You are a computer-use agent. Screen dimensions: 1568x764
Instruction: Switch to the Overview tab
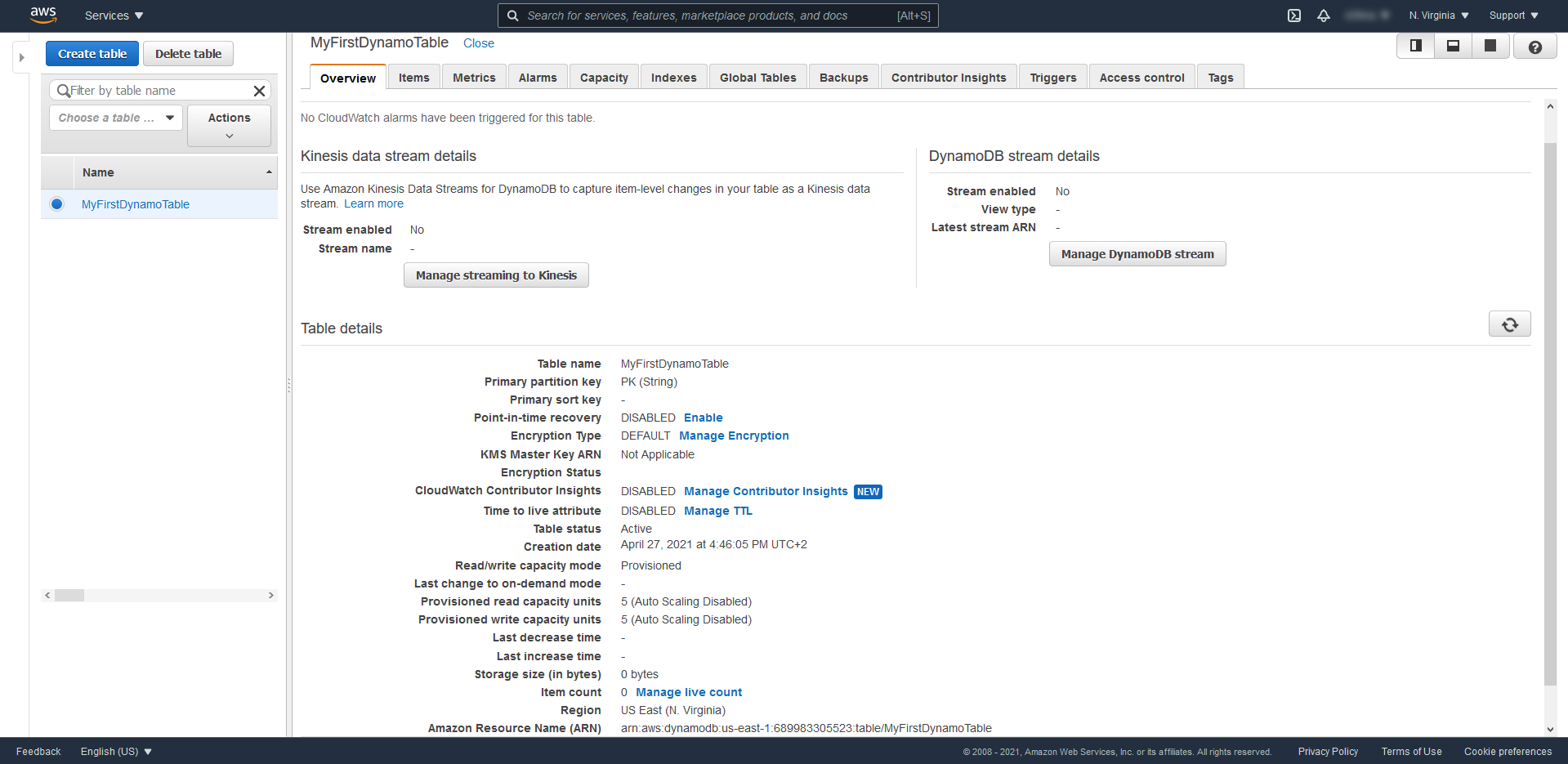[x=348, y=78]
